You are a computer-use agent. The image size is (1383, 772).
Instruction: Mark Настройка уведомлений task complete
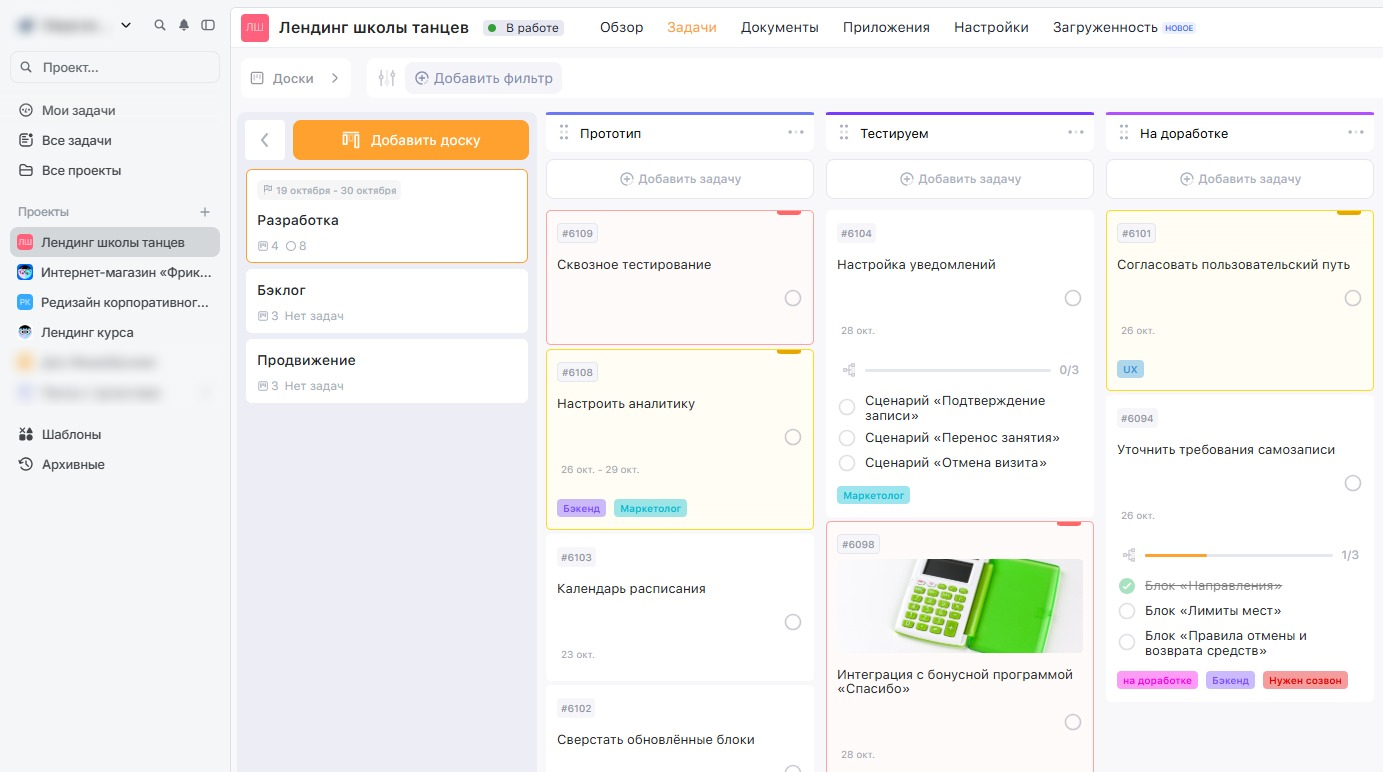[x=1073, y=298]
